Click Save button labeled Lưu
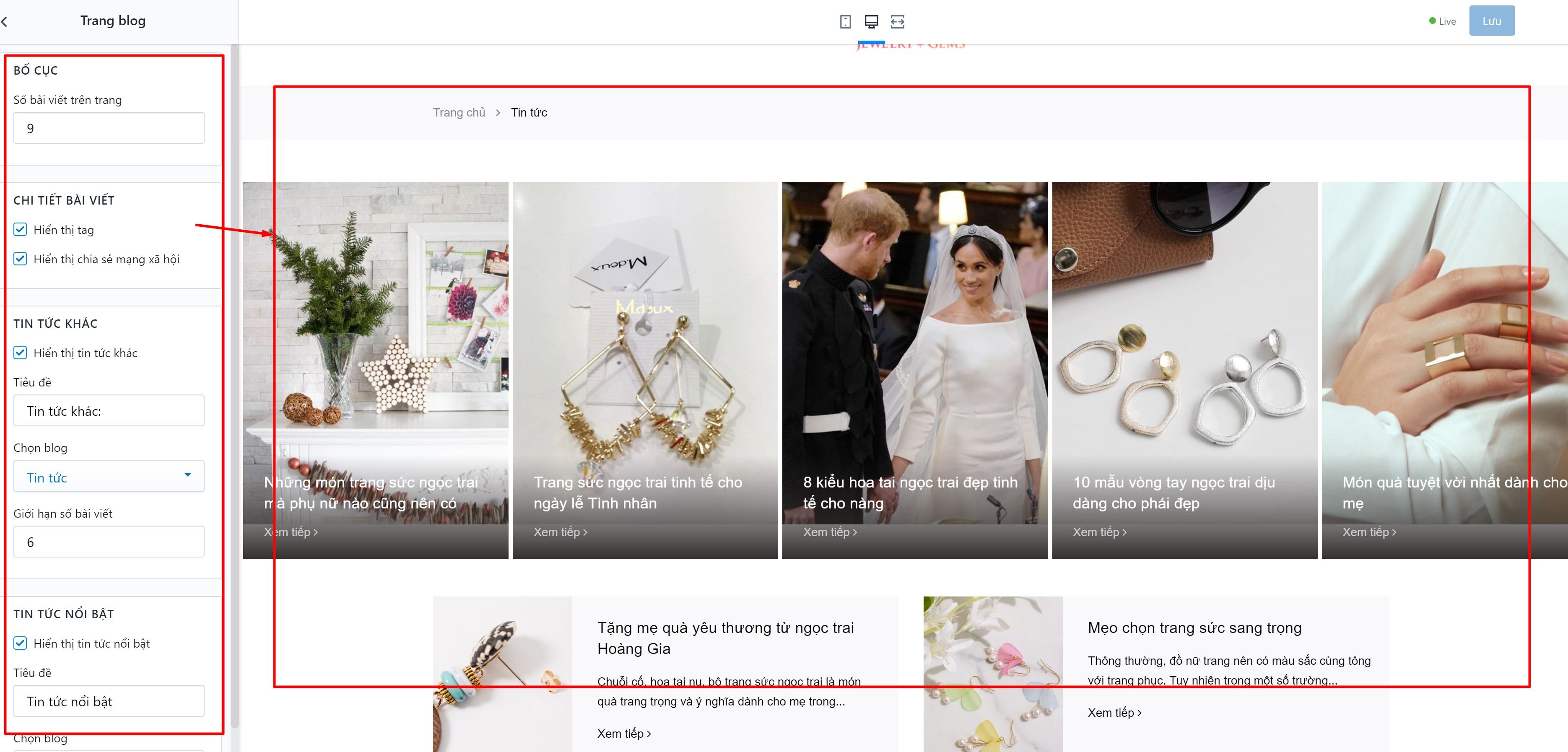This screenshot has width=1568, height=752. coord(1491,21)
